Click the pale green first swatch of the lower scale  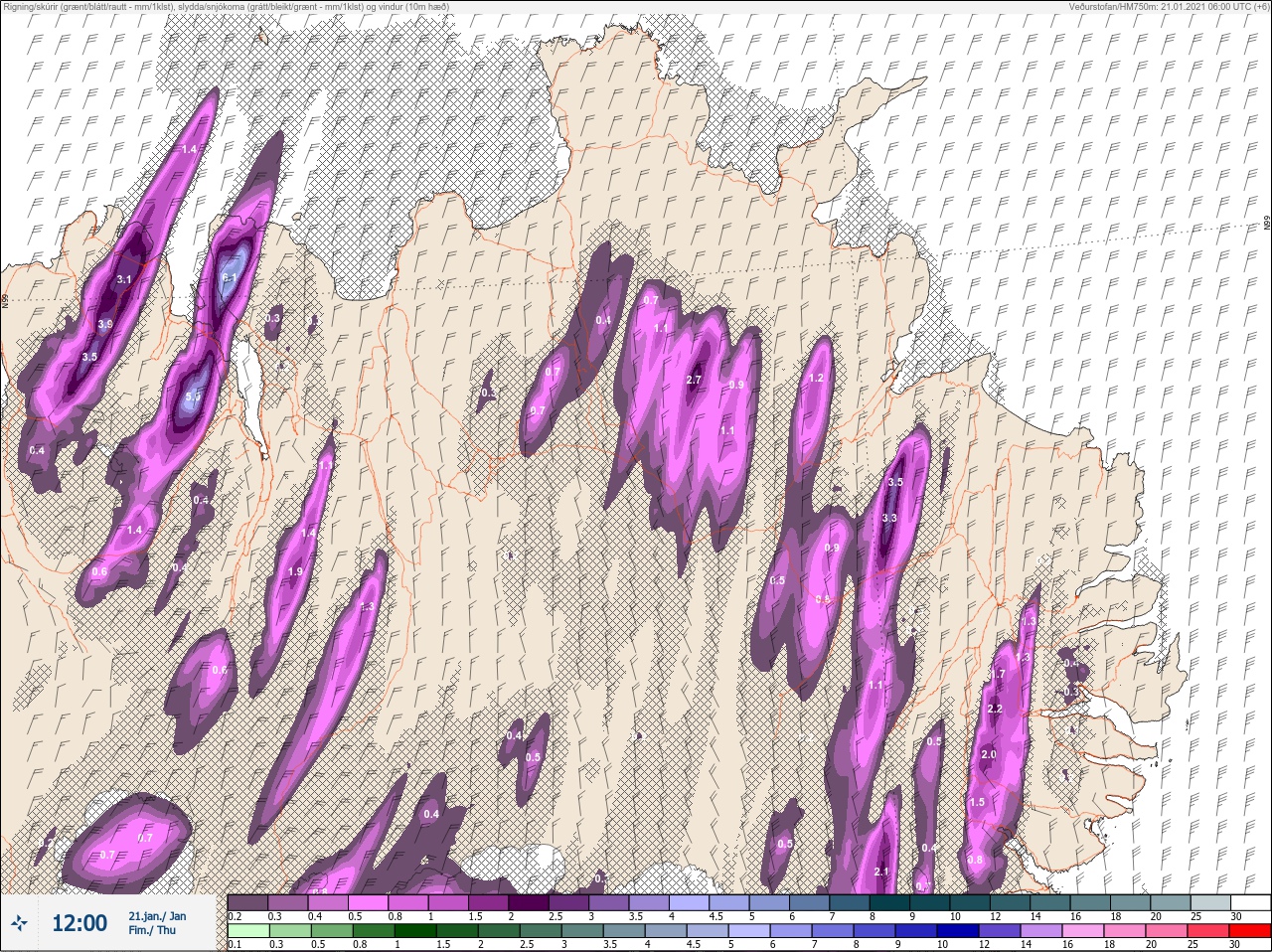point(247,930)
